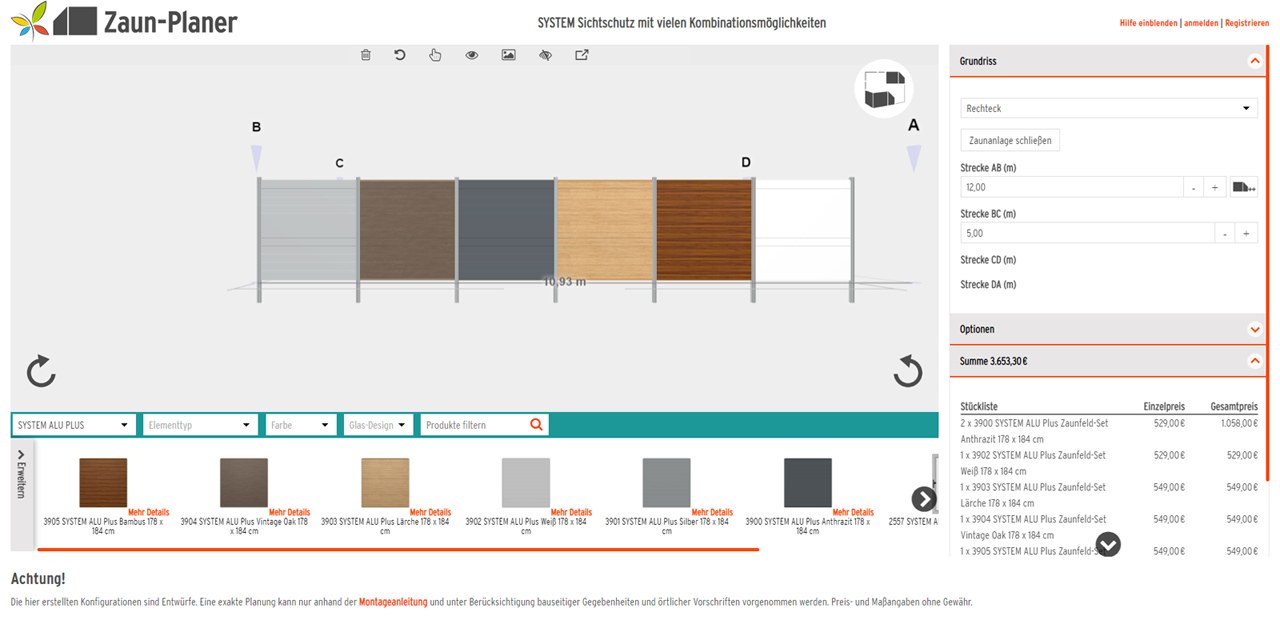
Task: Open the Rechteck shape dropdown
Action: [1109, 108]
